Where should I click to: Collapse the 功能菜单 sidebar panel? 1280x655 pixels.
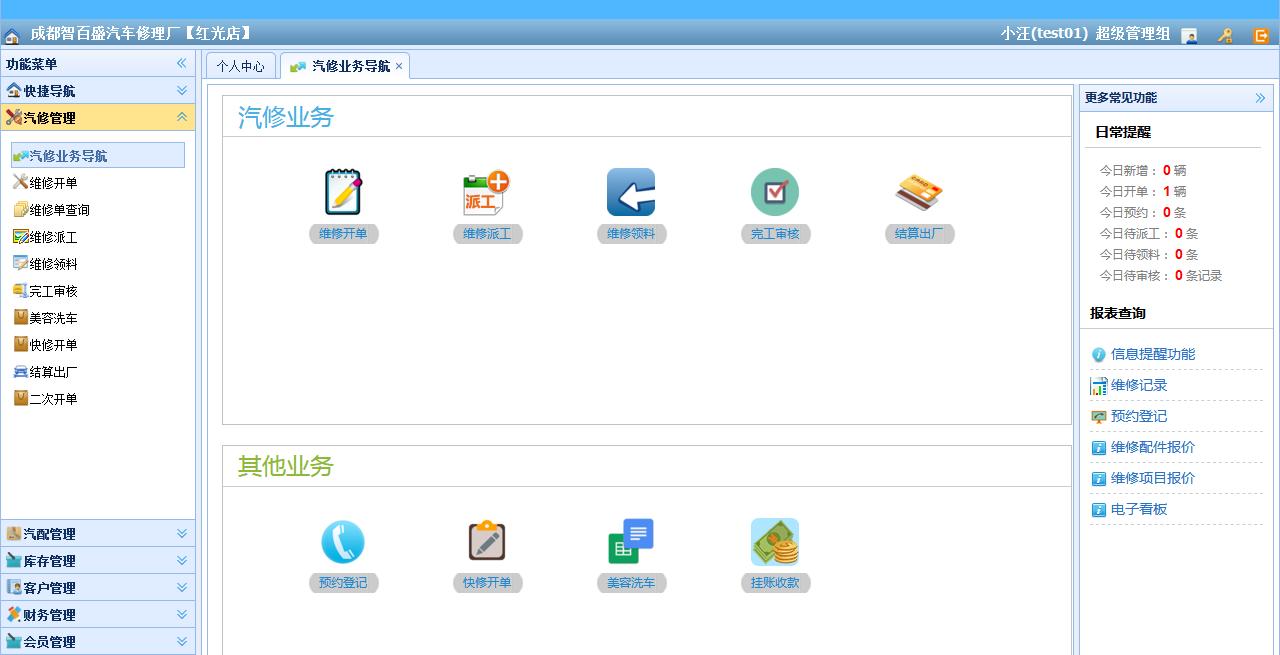click(x=182, y=63)
